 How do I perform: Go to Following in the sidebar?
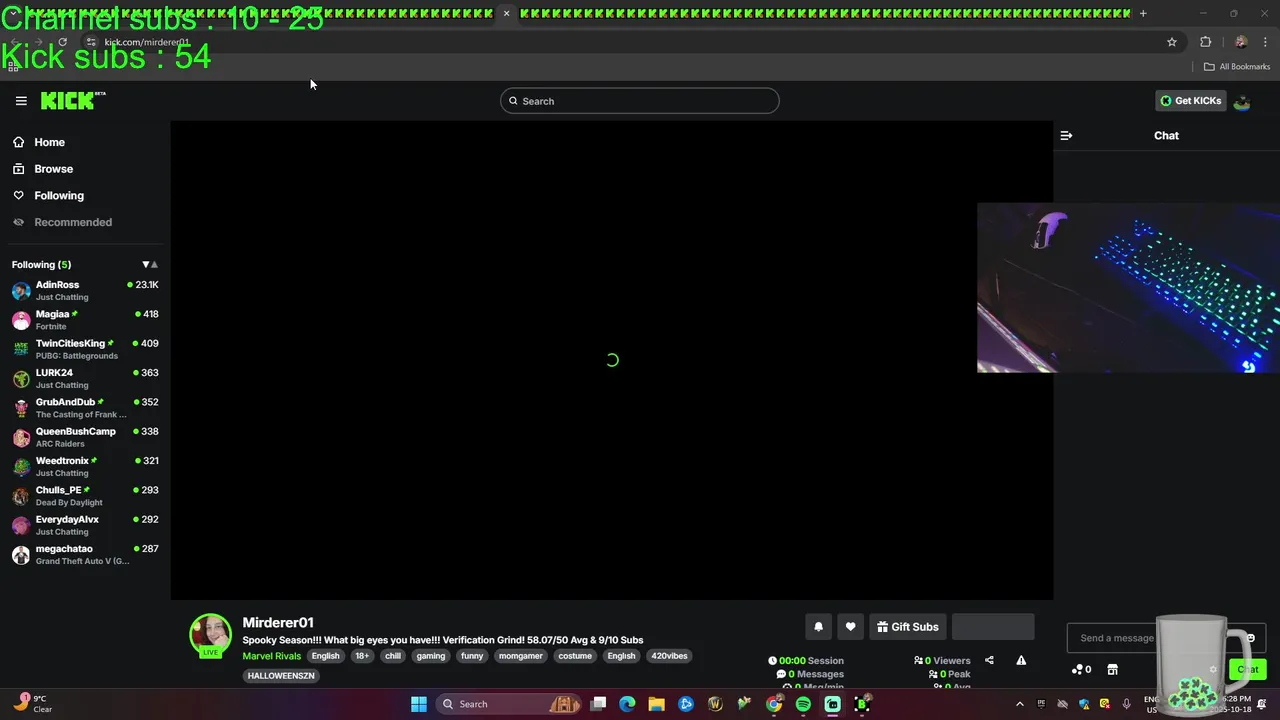(59, 196)
